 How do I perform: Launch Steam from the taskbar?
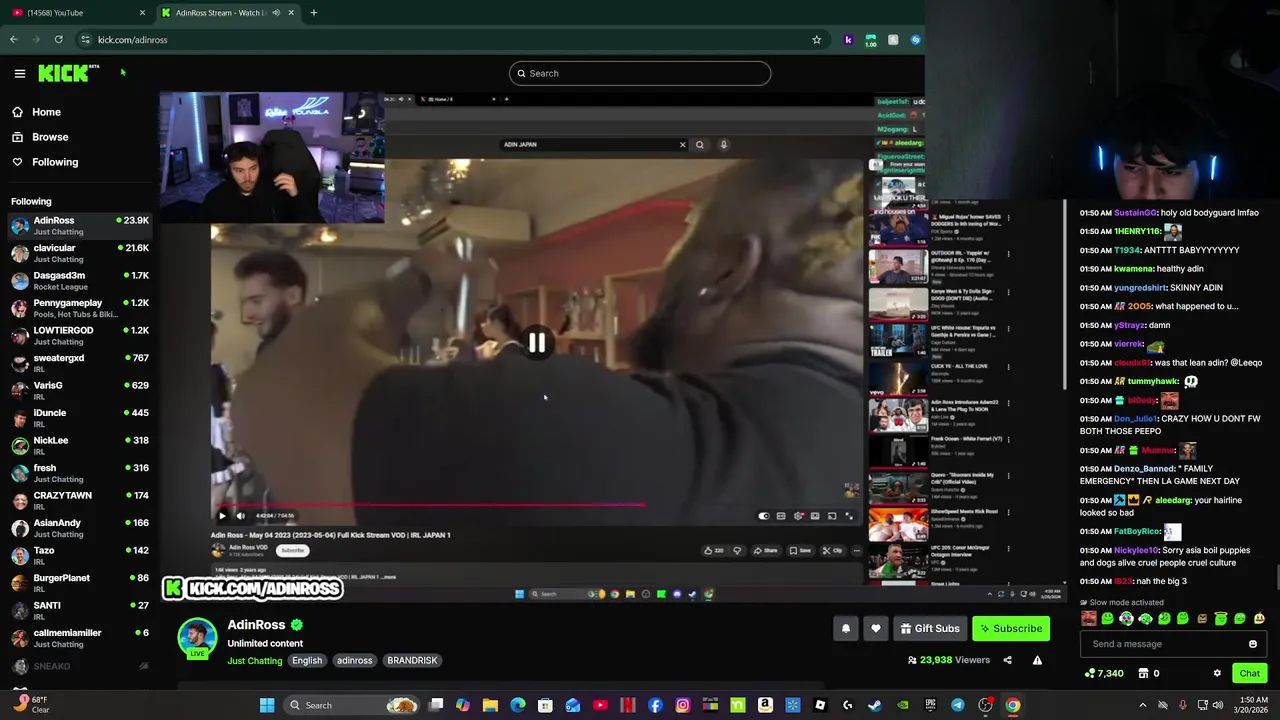[x=875, y=705]
